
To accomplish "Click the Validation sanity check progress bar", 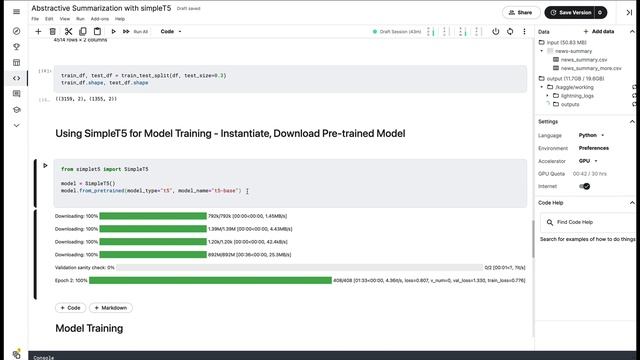I will (299, 267).
